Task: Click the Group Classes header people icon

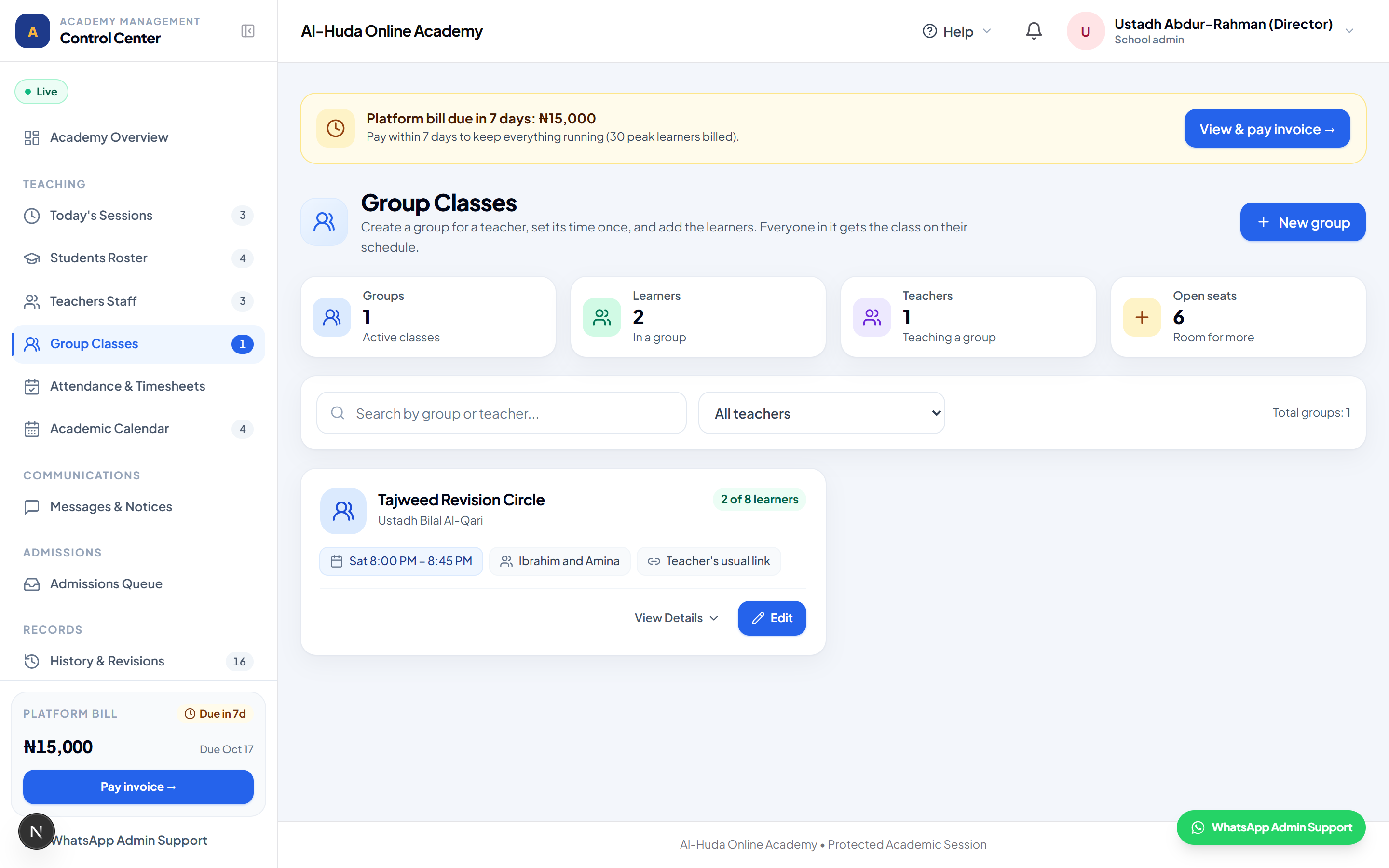Action: (324, 222)
